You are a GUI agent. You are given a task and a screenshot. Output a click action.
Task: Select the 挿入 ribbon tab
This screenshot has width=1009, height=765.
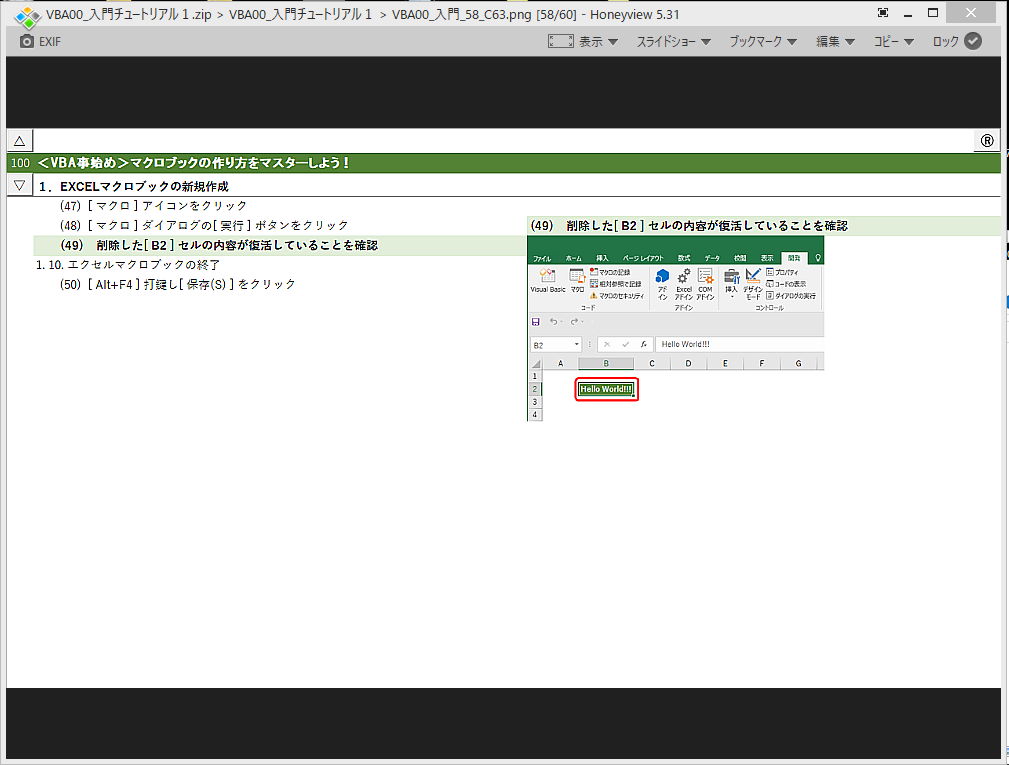pyautogui.click(x=602, y=258)
